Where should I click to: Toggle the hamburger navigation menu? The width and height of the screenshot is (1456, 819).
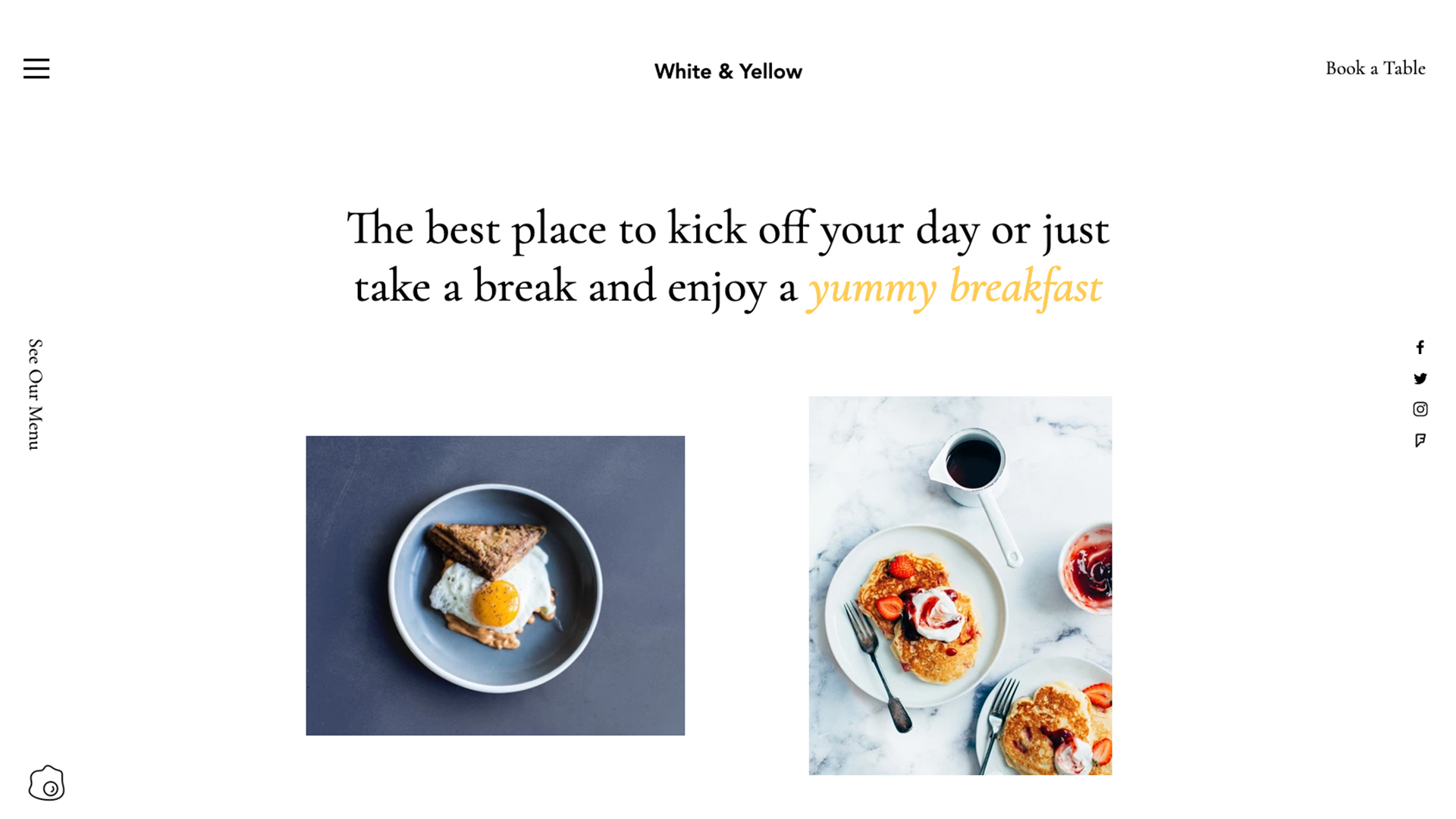pos(36,68)
